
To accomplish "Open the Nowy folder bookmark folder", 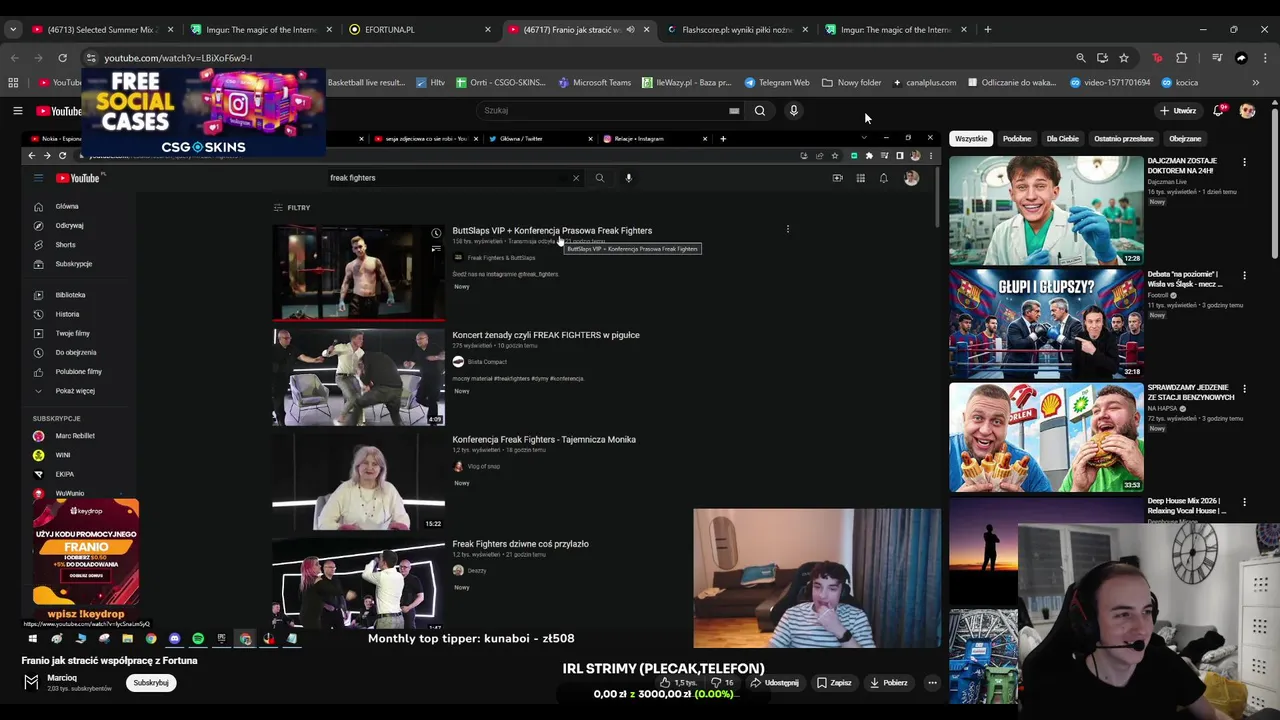I will 852,83.
